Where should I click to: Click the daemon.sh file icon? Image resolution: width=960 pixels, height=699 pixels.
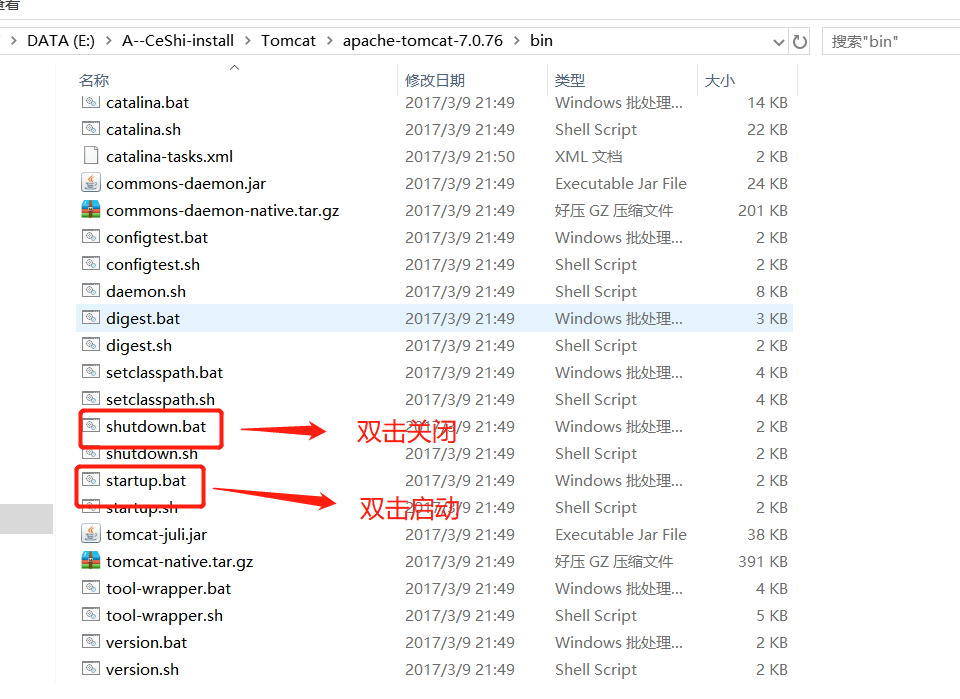point(91,291)
